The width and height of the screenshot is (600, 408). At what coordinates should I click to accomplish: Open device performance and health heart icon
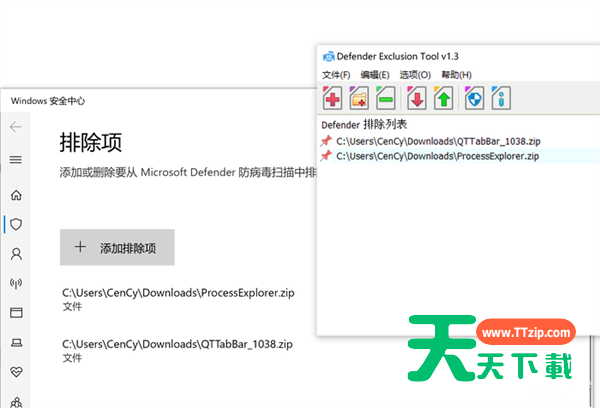16,372
